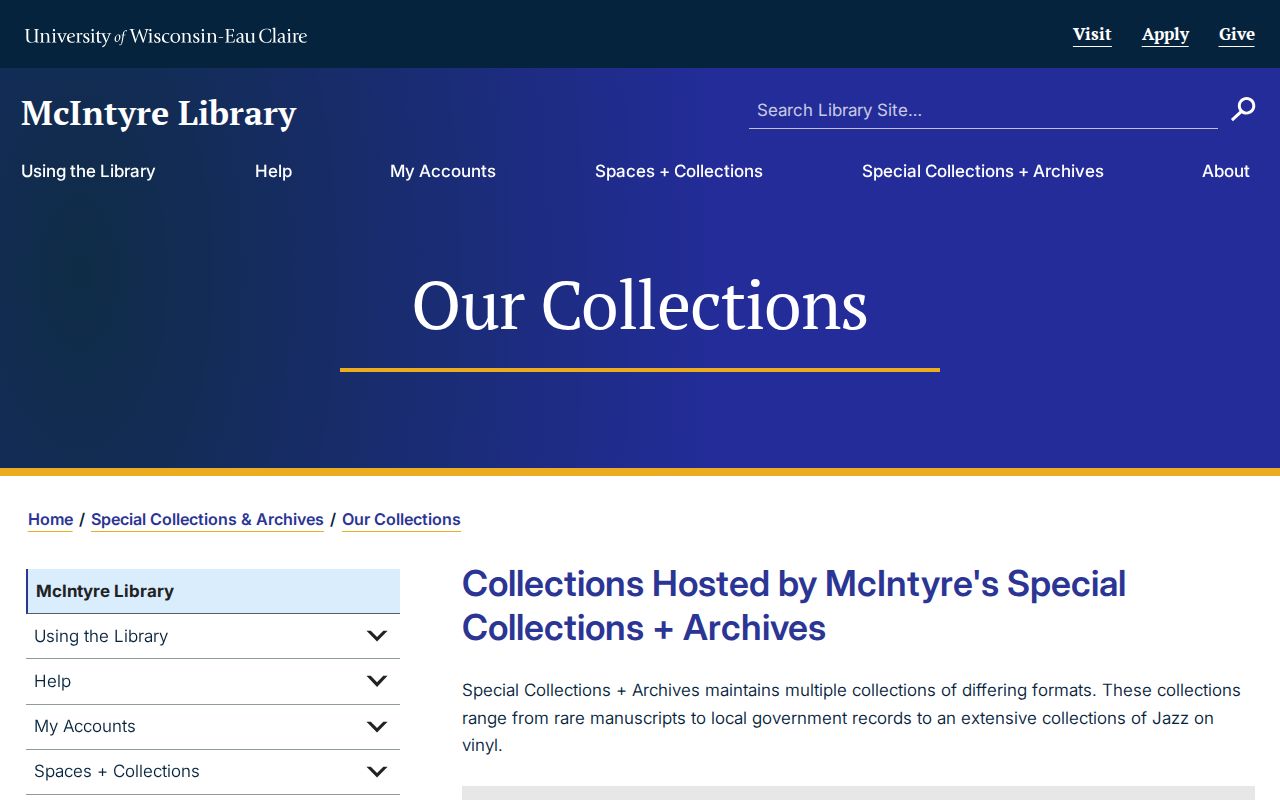Screen dimensions: 1280x800
Task: Open the McIntyre Library site title
Action: [x=159, y=113]
